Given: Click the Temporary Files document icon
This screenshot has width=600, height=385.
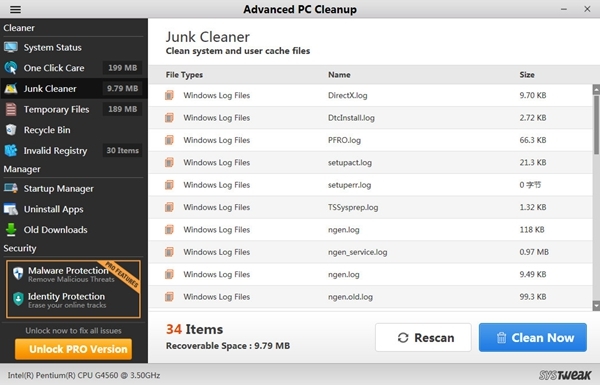Looking at the screenshot, I should pyautogui.click(x=11, y=109).
